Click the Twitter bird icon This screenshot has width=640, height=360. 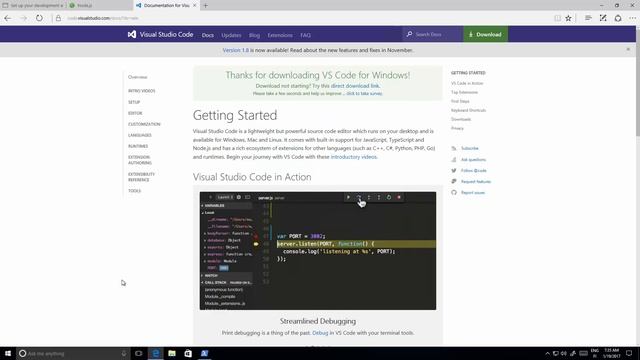point(454,170)
